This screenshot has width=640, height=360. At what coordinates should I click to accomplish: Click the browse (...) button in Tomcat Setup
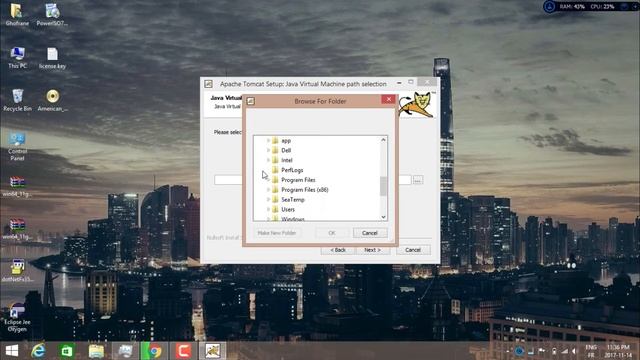[418, 180]
